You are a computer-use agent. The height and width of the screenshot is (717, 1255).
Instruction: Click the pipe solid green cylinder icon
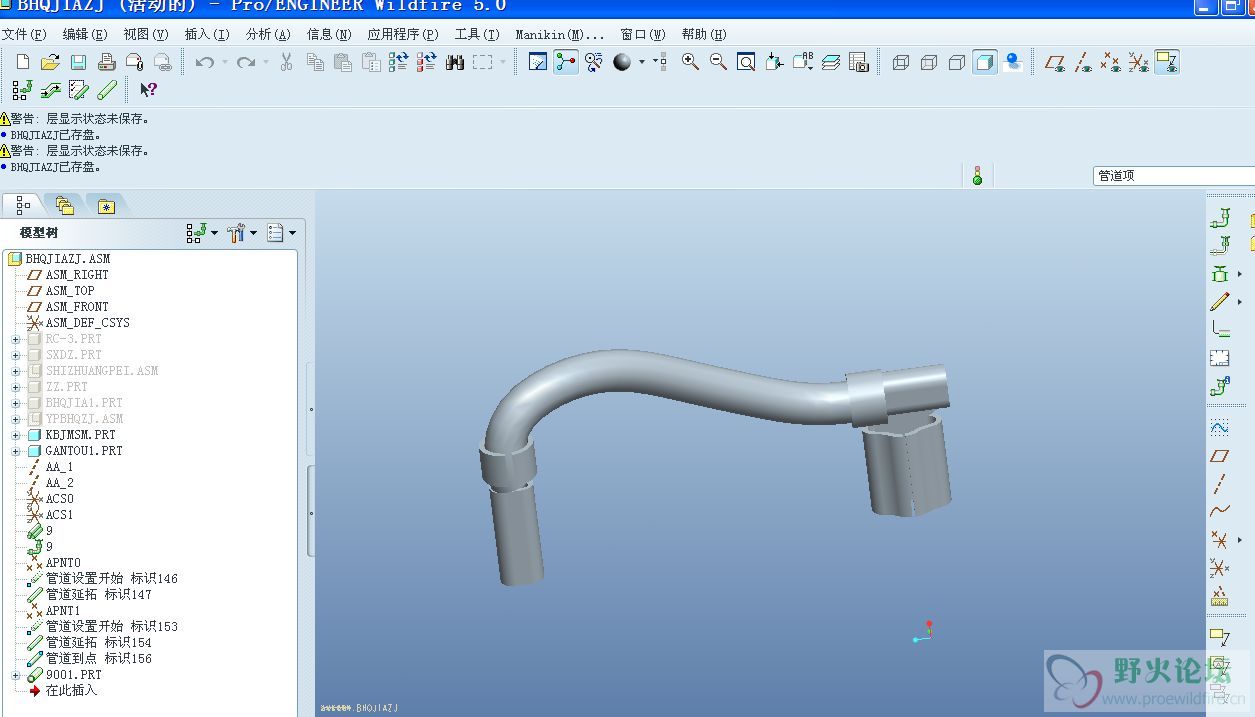(x=108, y=90)
